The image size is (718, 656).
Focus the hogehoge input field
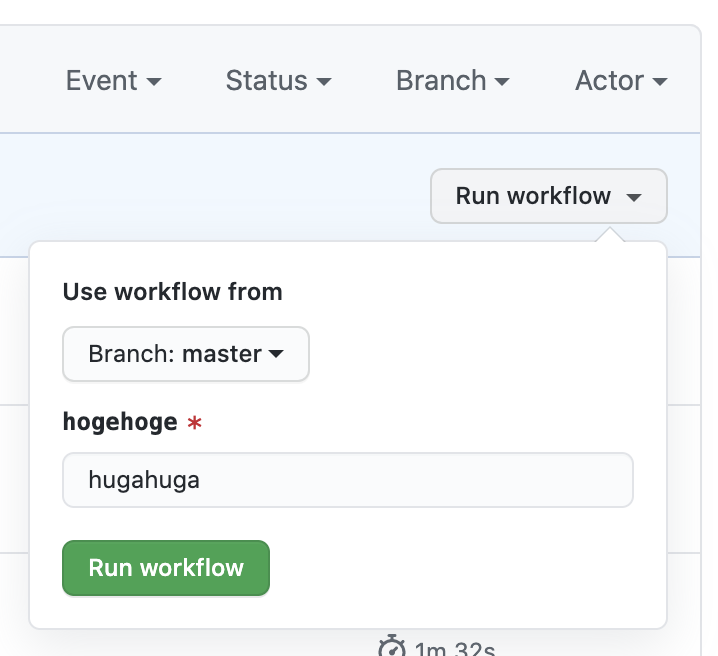348,480
